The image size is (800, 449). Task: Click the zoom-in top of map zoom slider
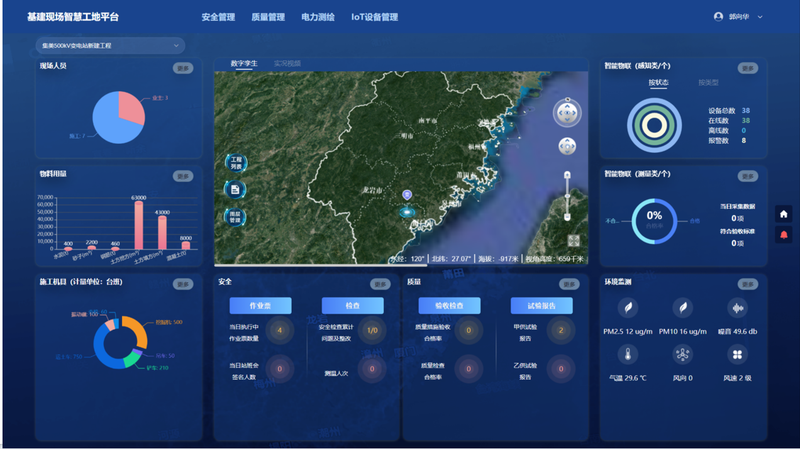click(x=567, y=176)
